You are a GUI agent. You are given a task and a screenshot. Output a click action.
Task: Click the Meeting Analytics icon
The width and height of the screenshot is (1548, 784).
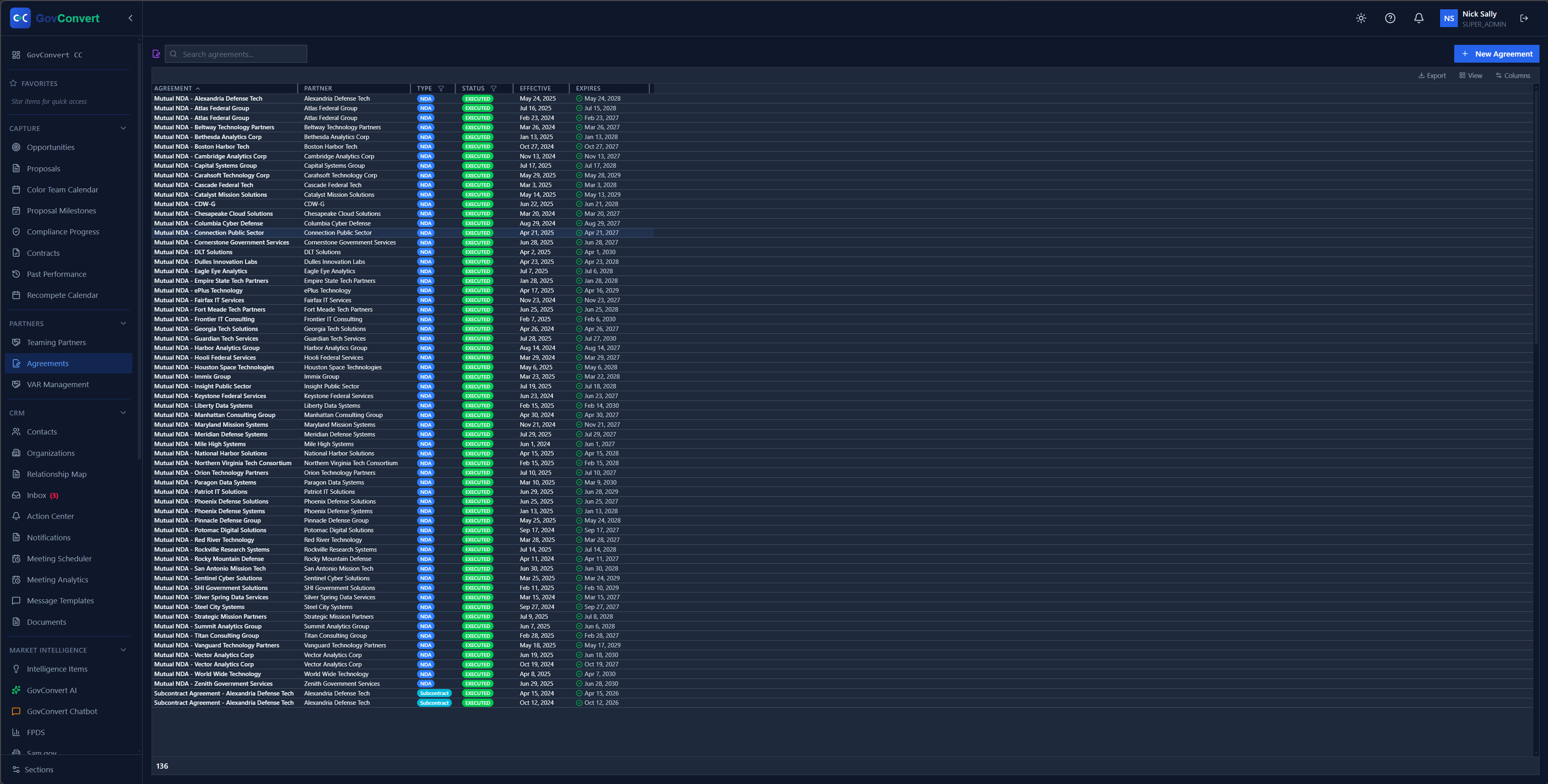point(16,580)
